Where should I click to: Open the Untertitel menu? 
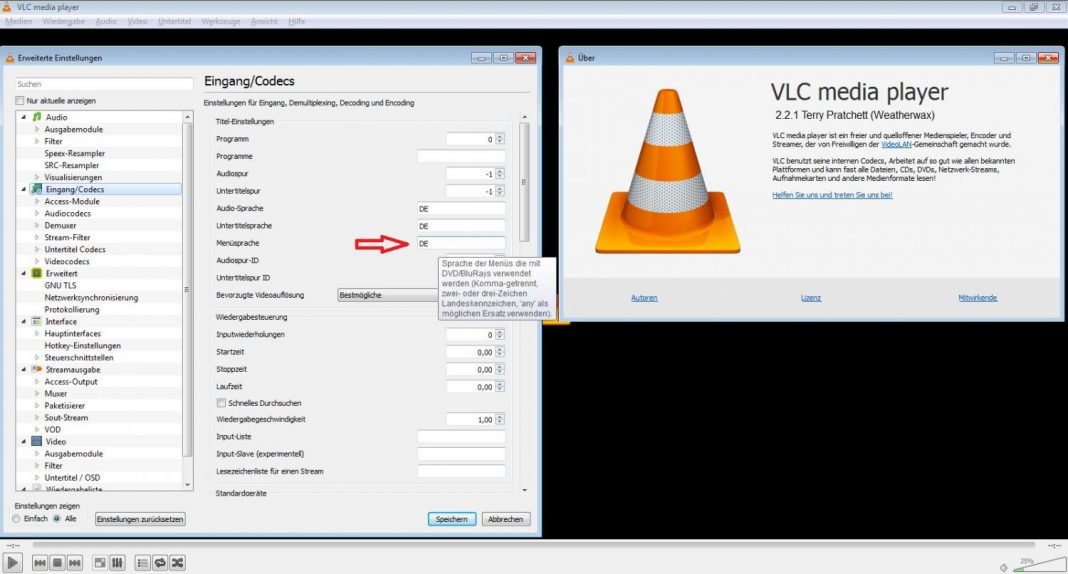click(x=175, y=21)
